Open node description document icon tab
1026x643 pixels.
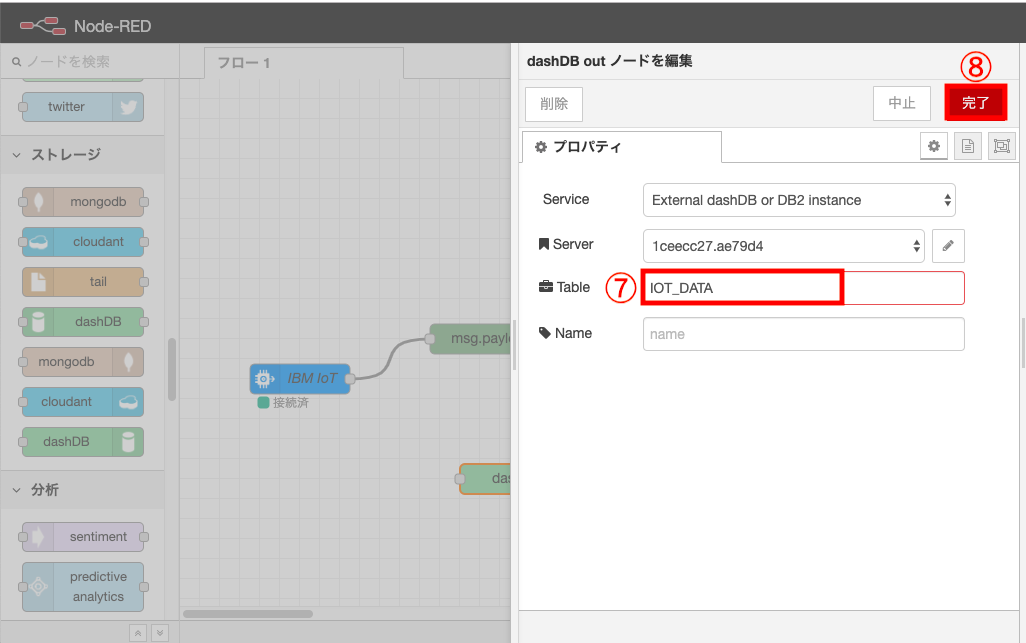coord(968,146)
